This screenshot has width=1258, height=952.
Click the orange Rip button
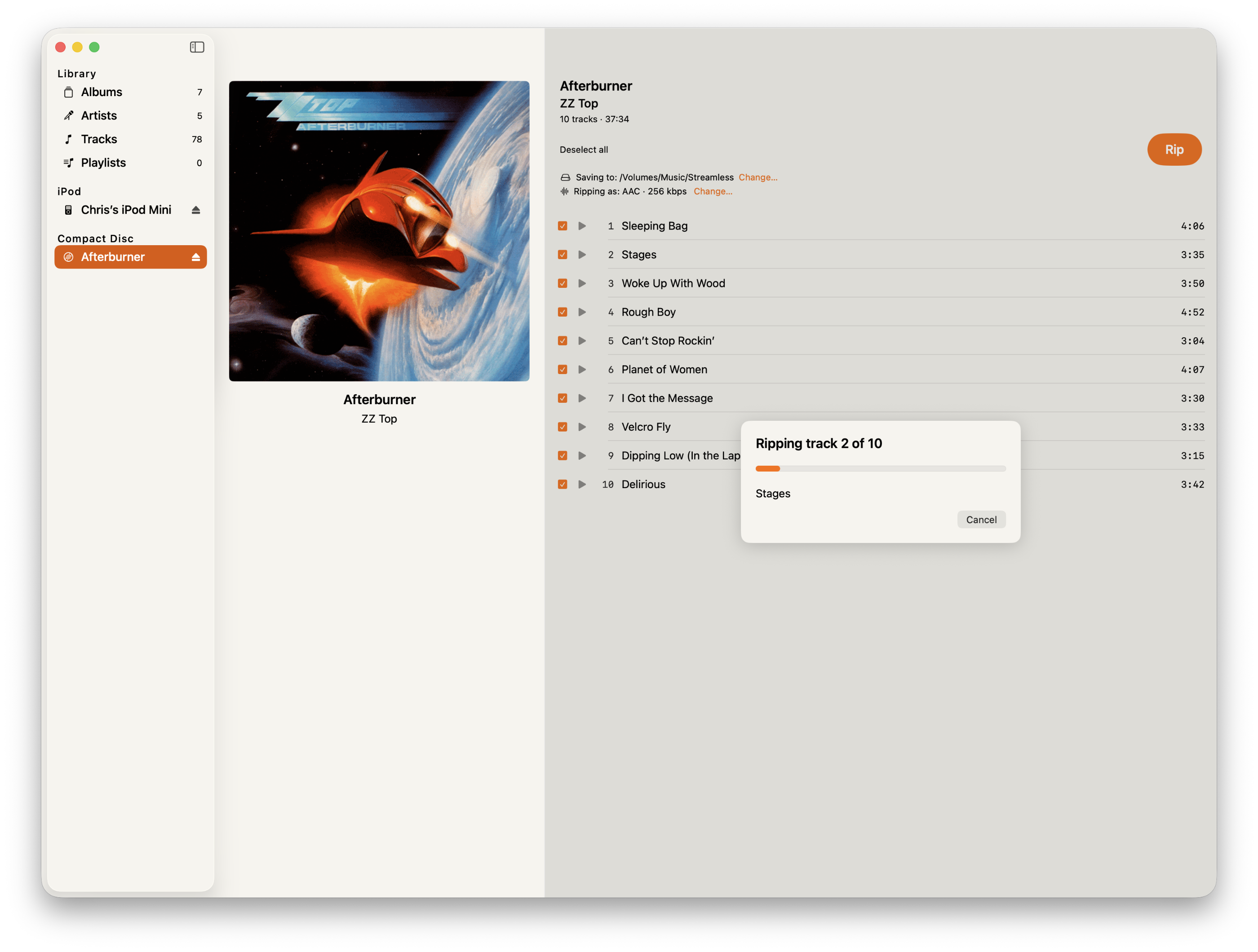[1174, 150]
